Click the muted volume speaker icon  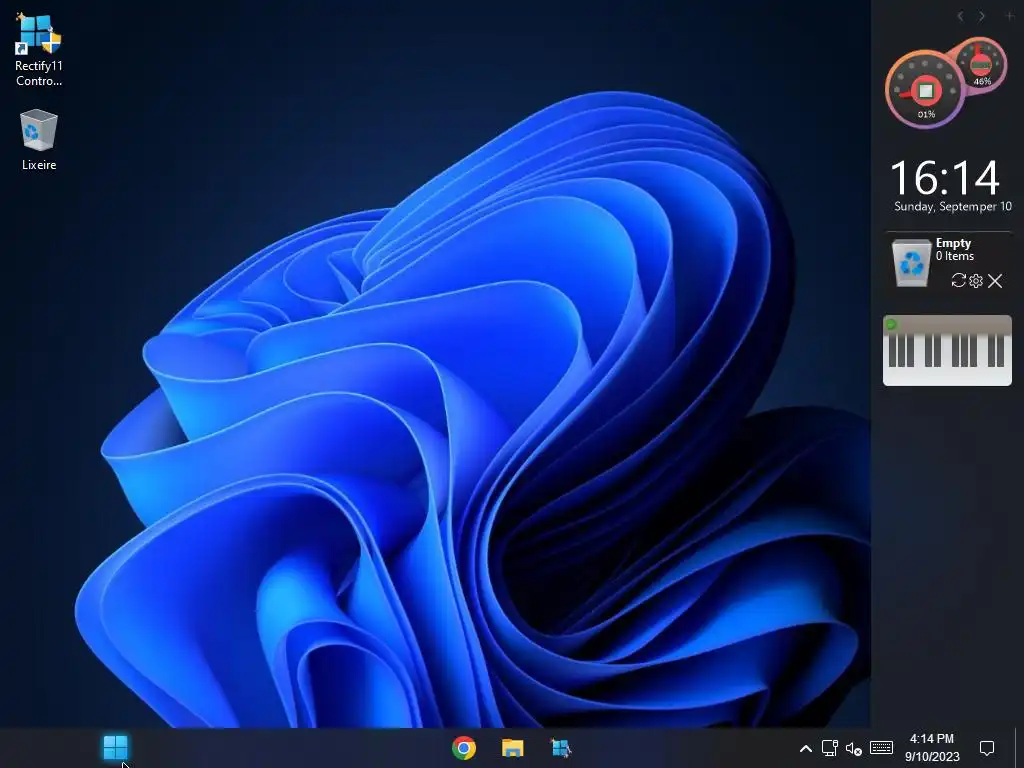click(854, 748)
